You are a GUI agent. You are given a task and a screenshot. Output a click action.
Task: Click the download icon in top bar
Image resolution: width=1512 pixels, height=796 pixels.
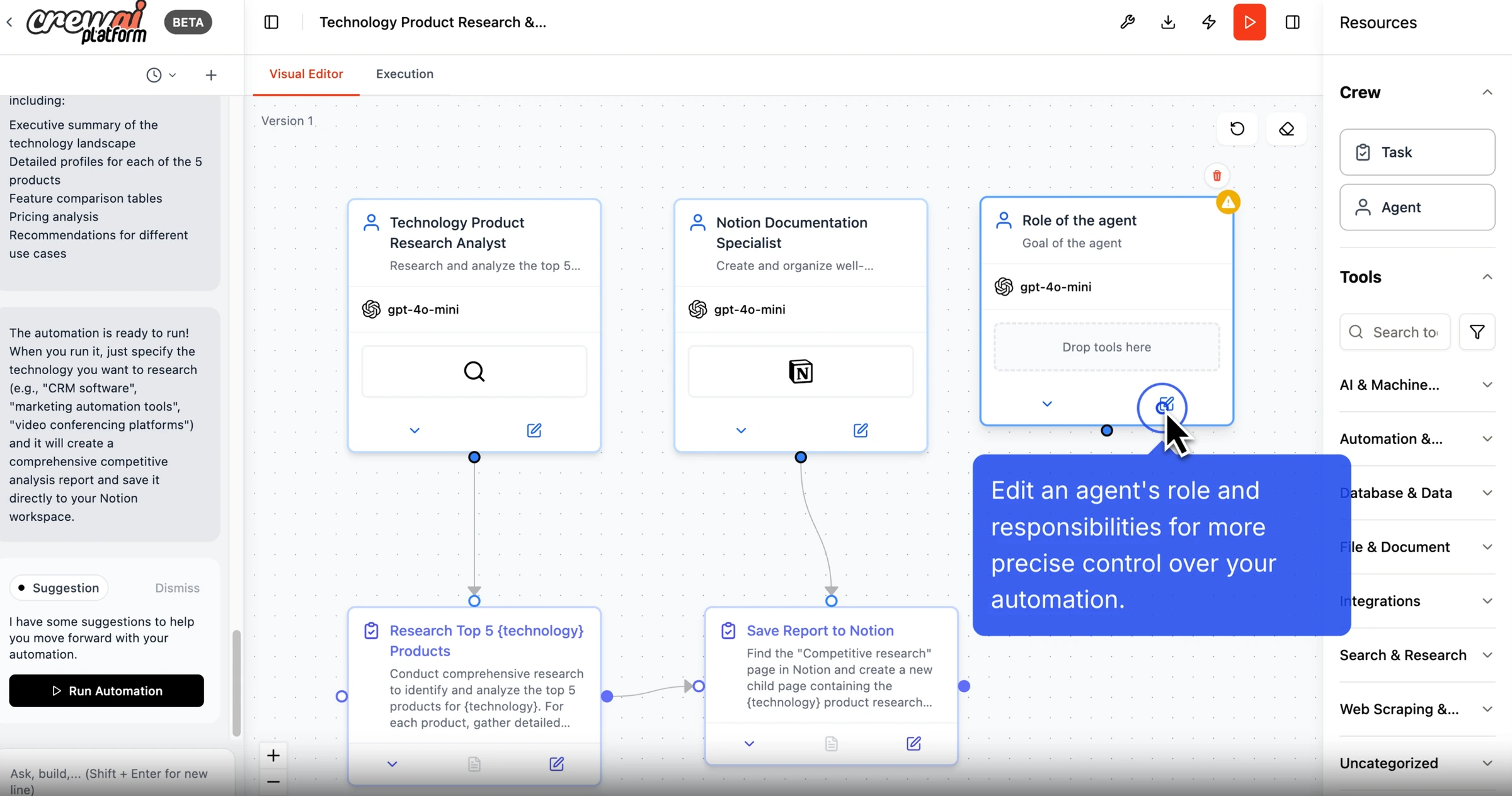(1168, 22)
